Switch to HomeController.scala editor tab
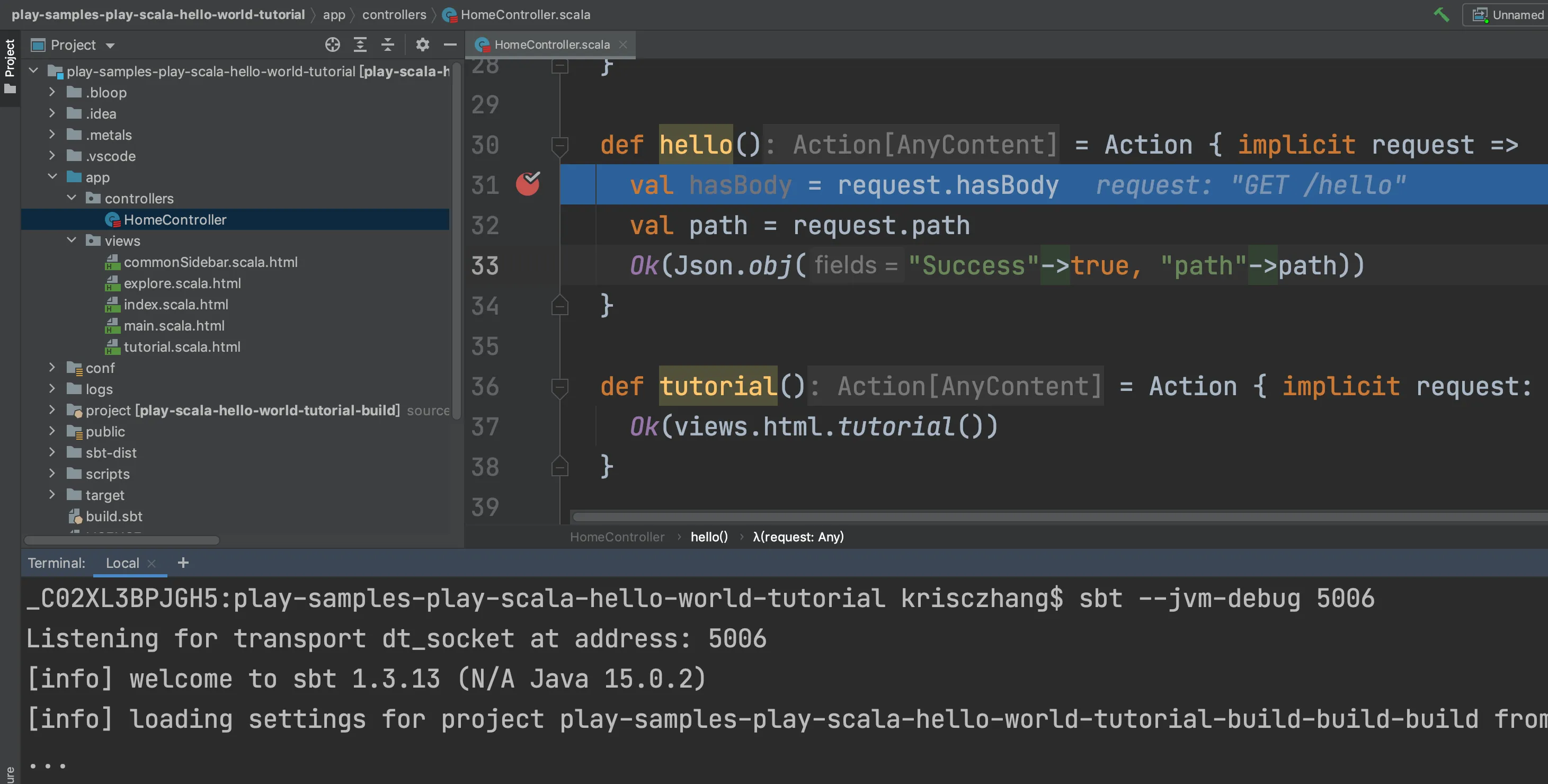This screenshot has width=1548, height=784. pos(551,44)
